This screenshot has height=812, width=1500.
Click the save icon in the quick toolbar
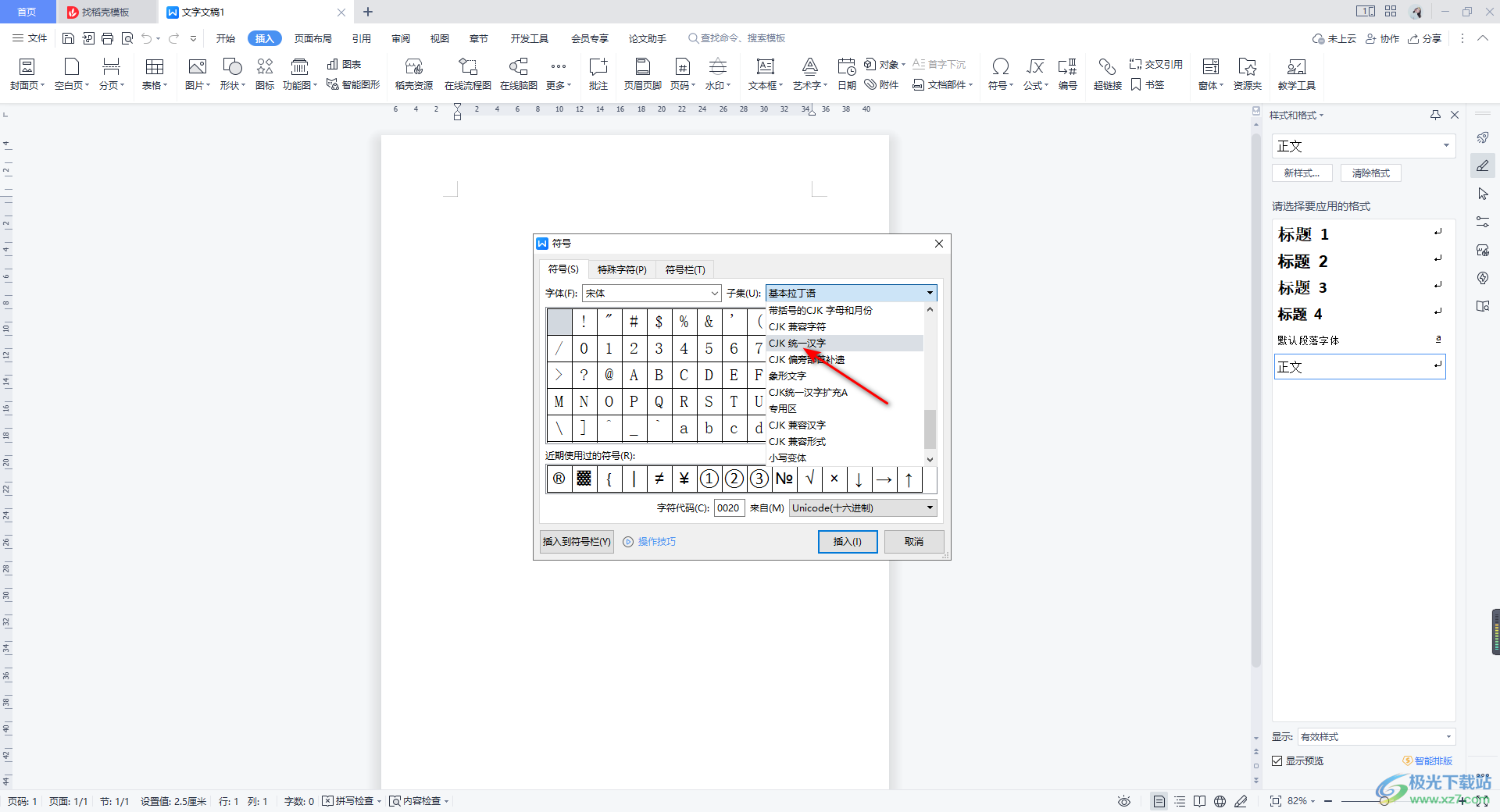click(x=68, y=38)
